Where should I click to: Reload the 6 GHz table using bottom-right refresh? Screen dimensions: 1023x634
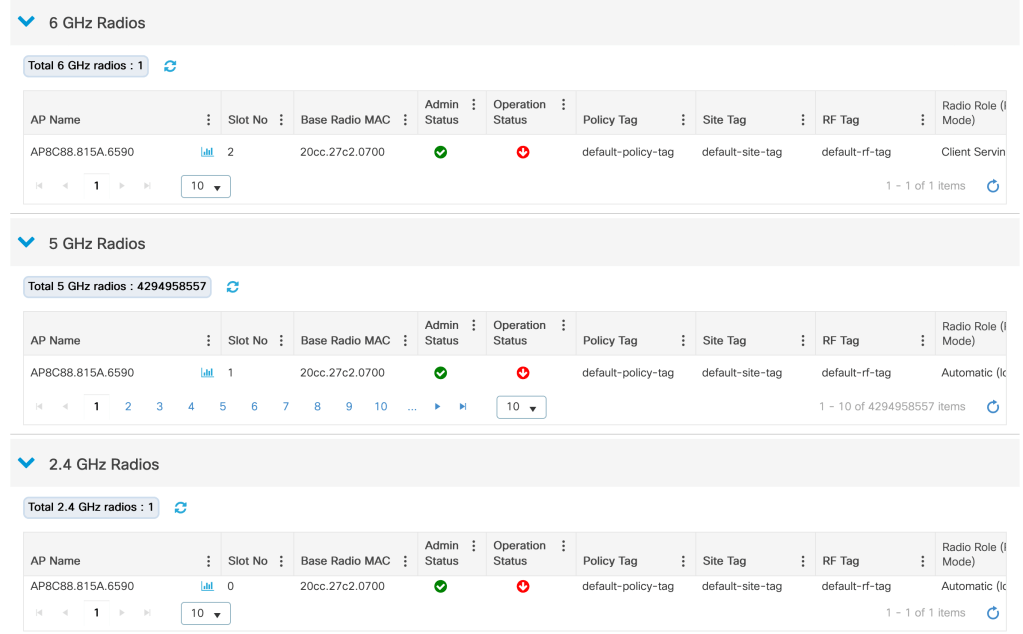coord(993,186)
